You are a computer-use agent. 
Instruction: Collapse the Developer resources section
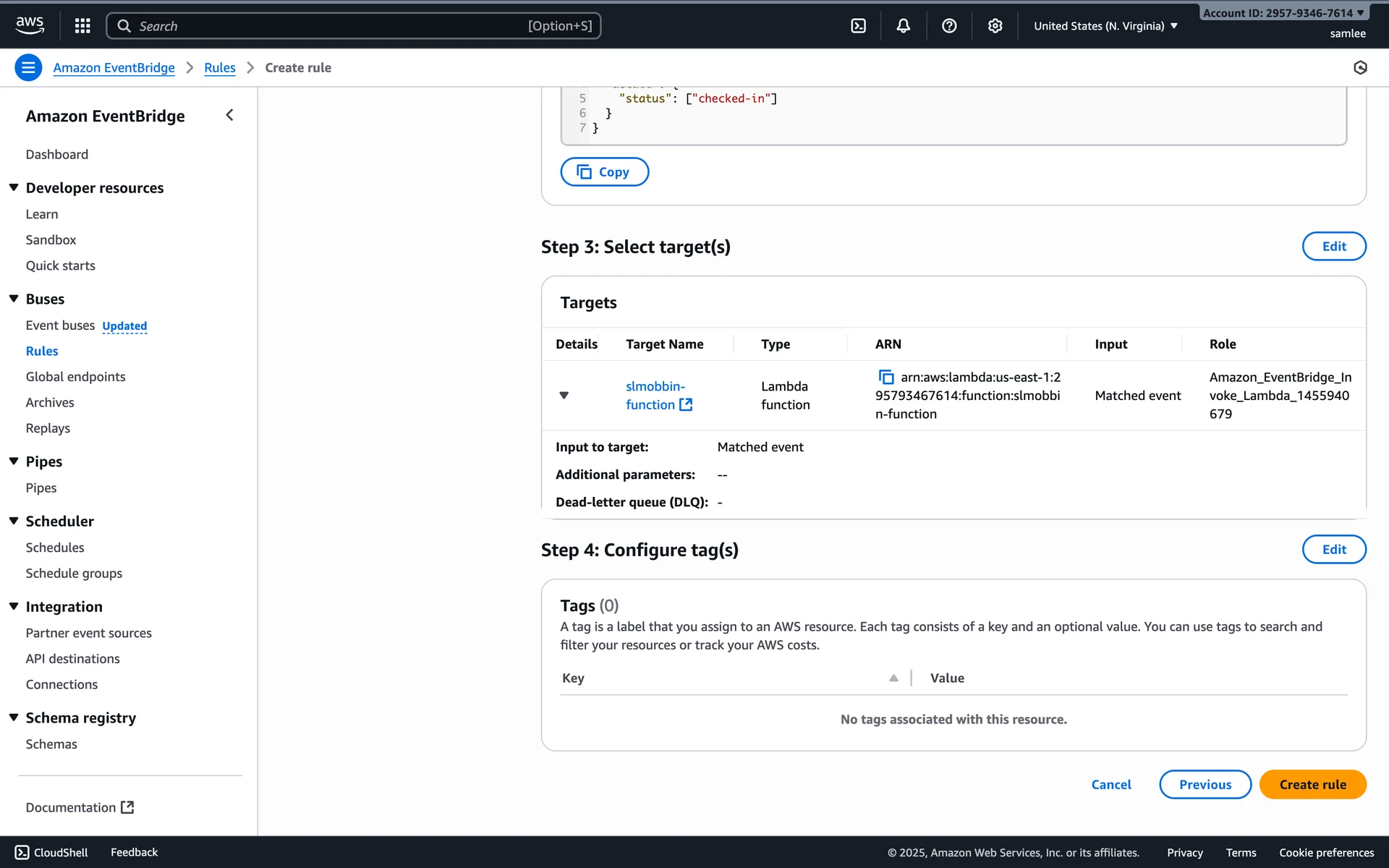point(14,187)
